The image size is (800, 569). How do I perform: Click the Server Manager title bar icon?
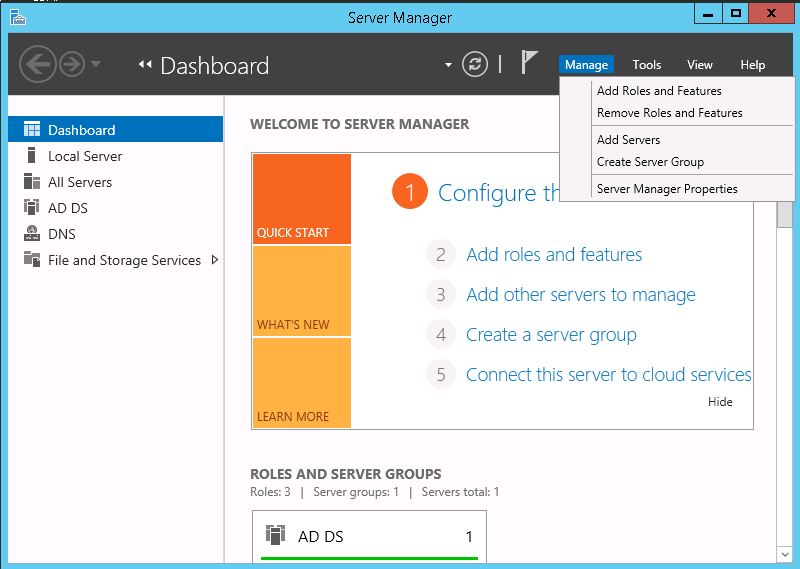pyautogui.click(x=18, y=17)
